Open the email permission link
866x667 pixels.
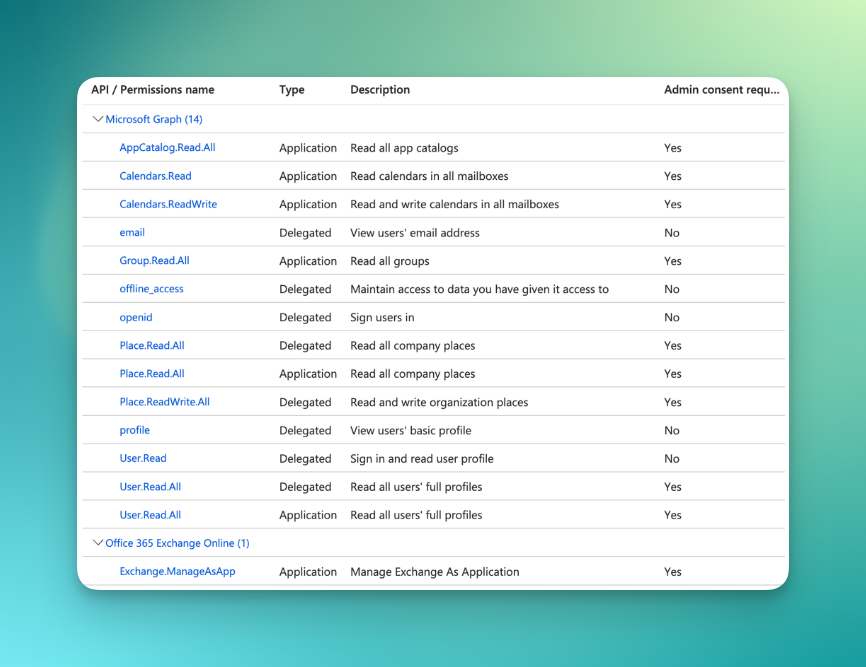coord(132,233)
